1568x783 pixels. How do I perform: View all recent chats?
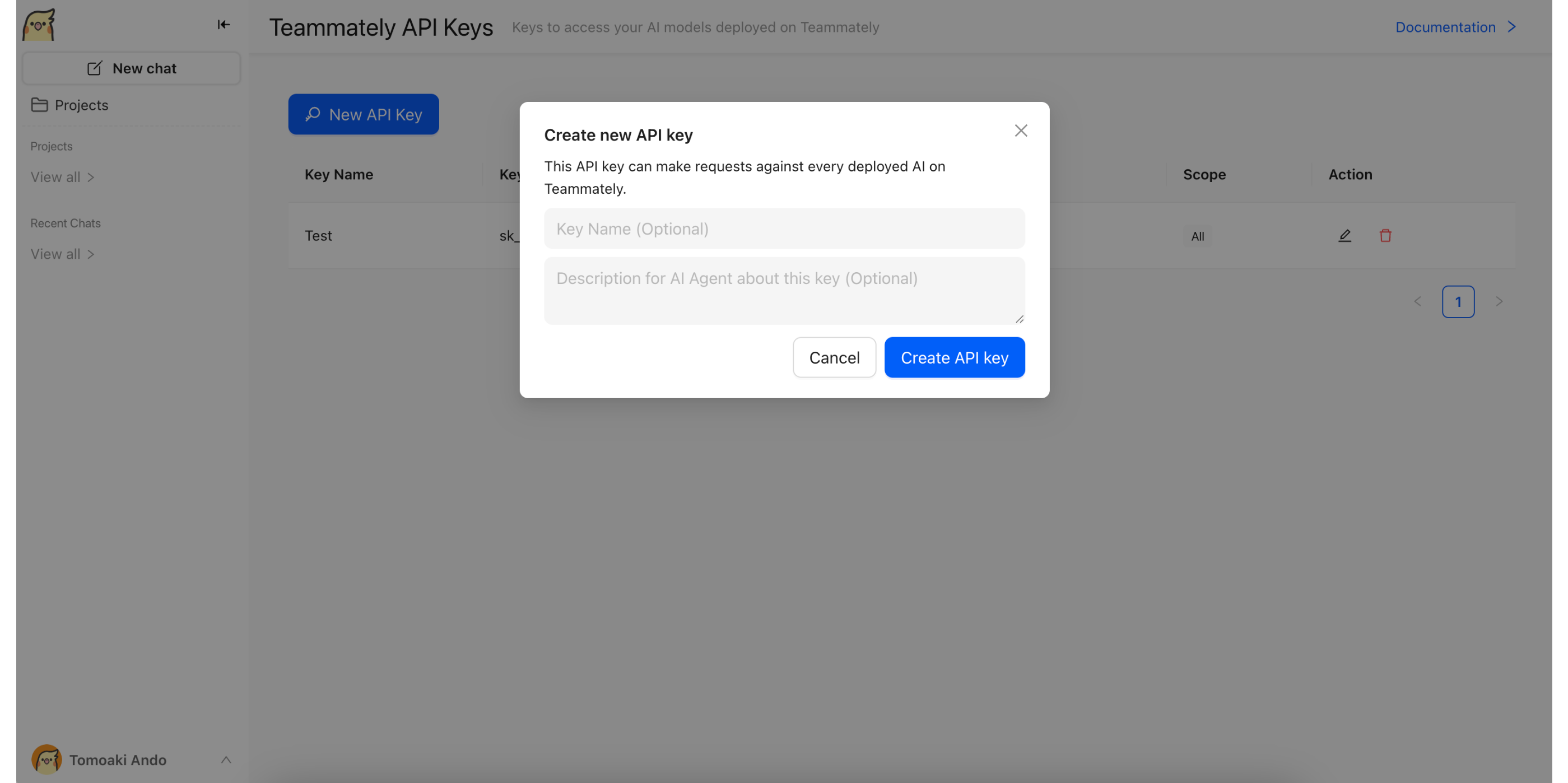tap(63, 254)
